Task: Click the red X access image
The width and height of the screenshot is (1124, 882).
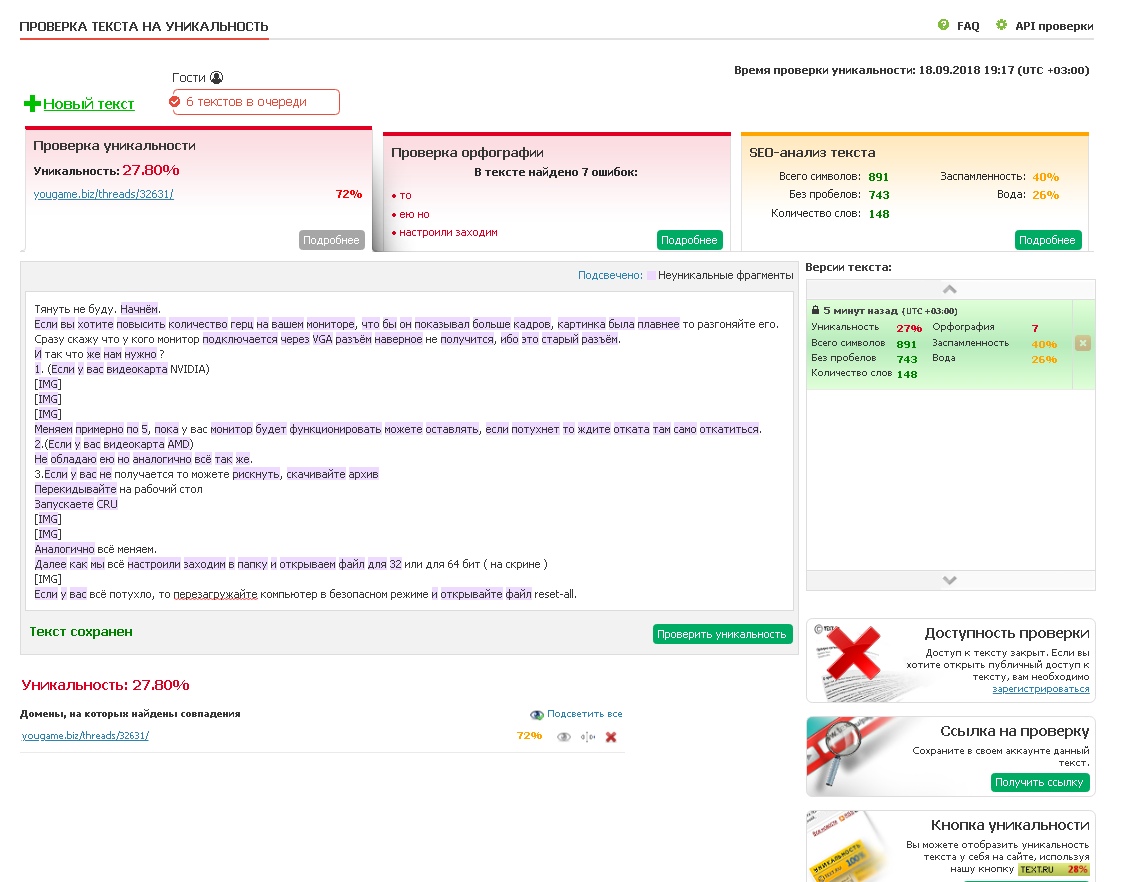Action: point(849,659)
